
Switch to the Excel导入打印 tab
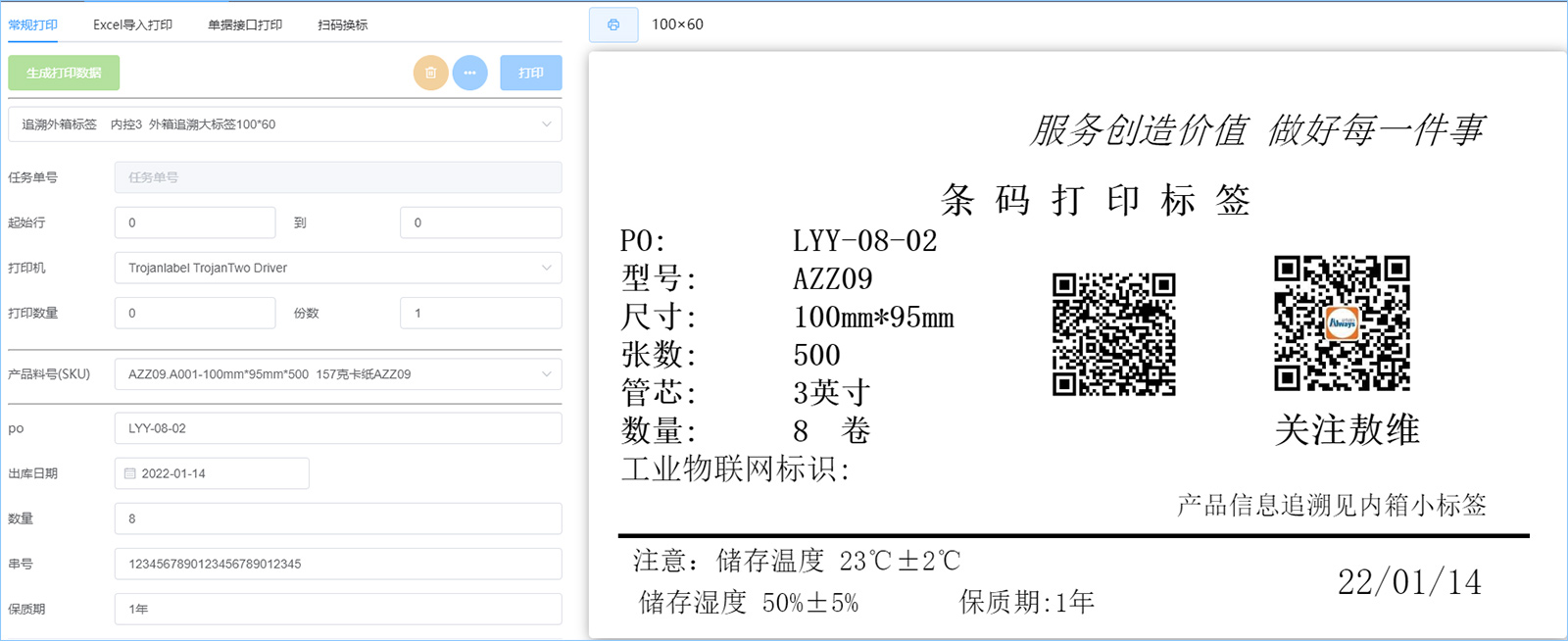[132, 25]
